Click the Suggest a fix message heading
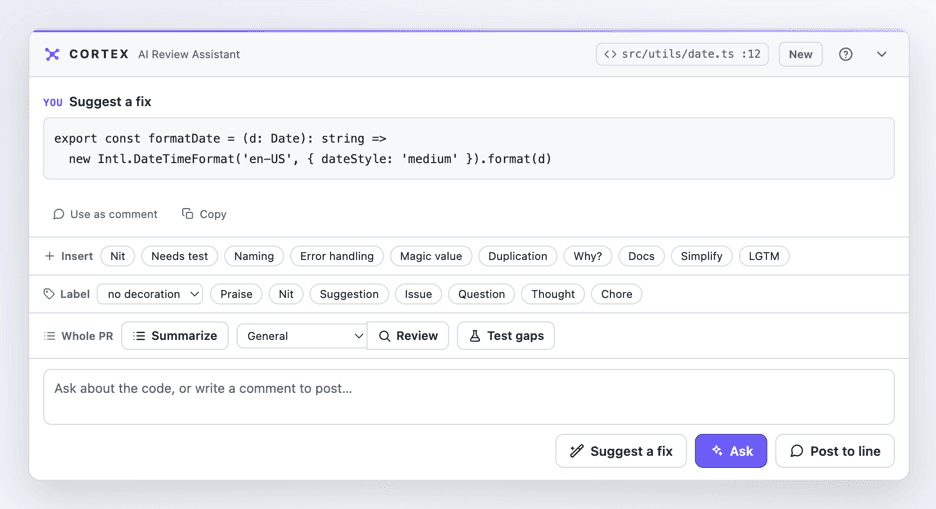The width and height of the screenshot is (936, 509). click(x=110, y=101)
